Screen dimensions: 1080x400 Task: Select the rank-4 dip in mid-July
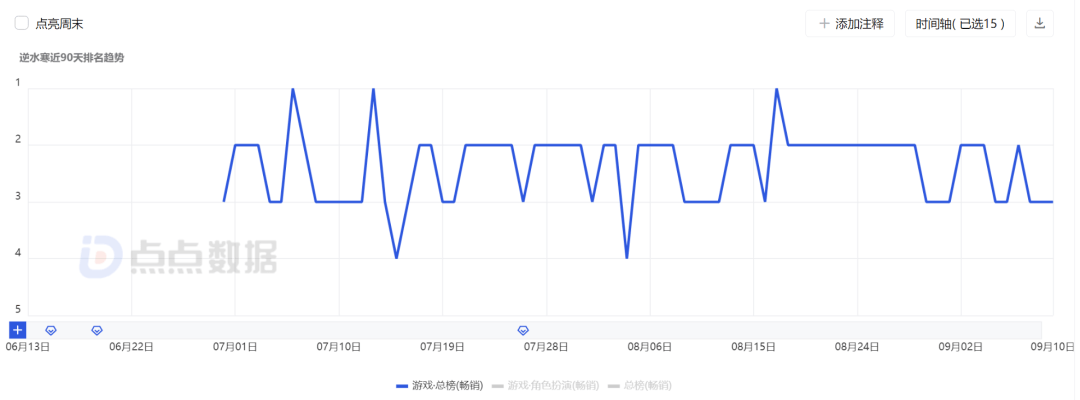(x=397, y=258)
